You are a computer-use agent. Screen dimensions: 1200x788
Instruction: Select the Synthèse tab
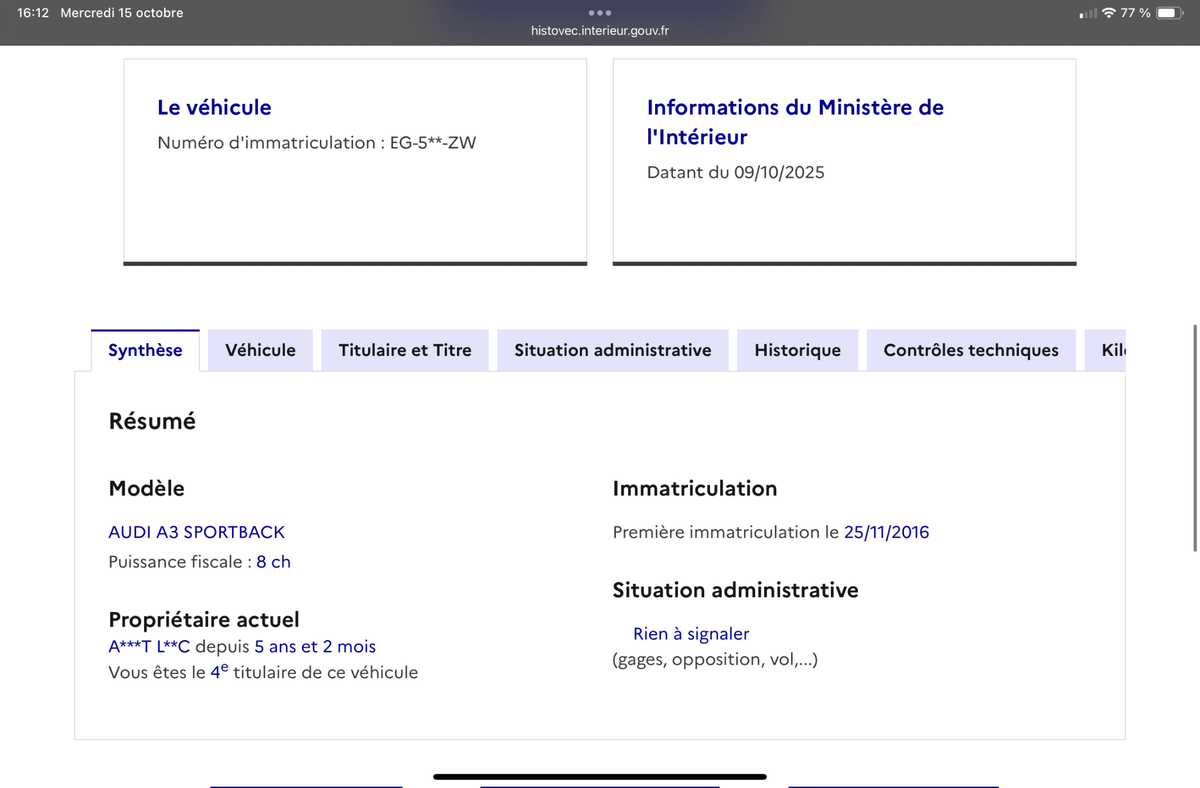pyautogui.click(x=145, y=350)
